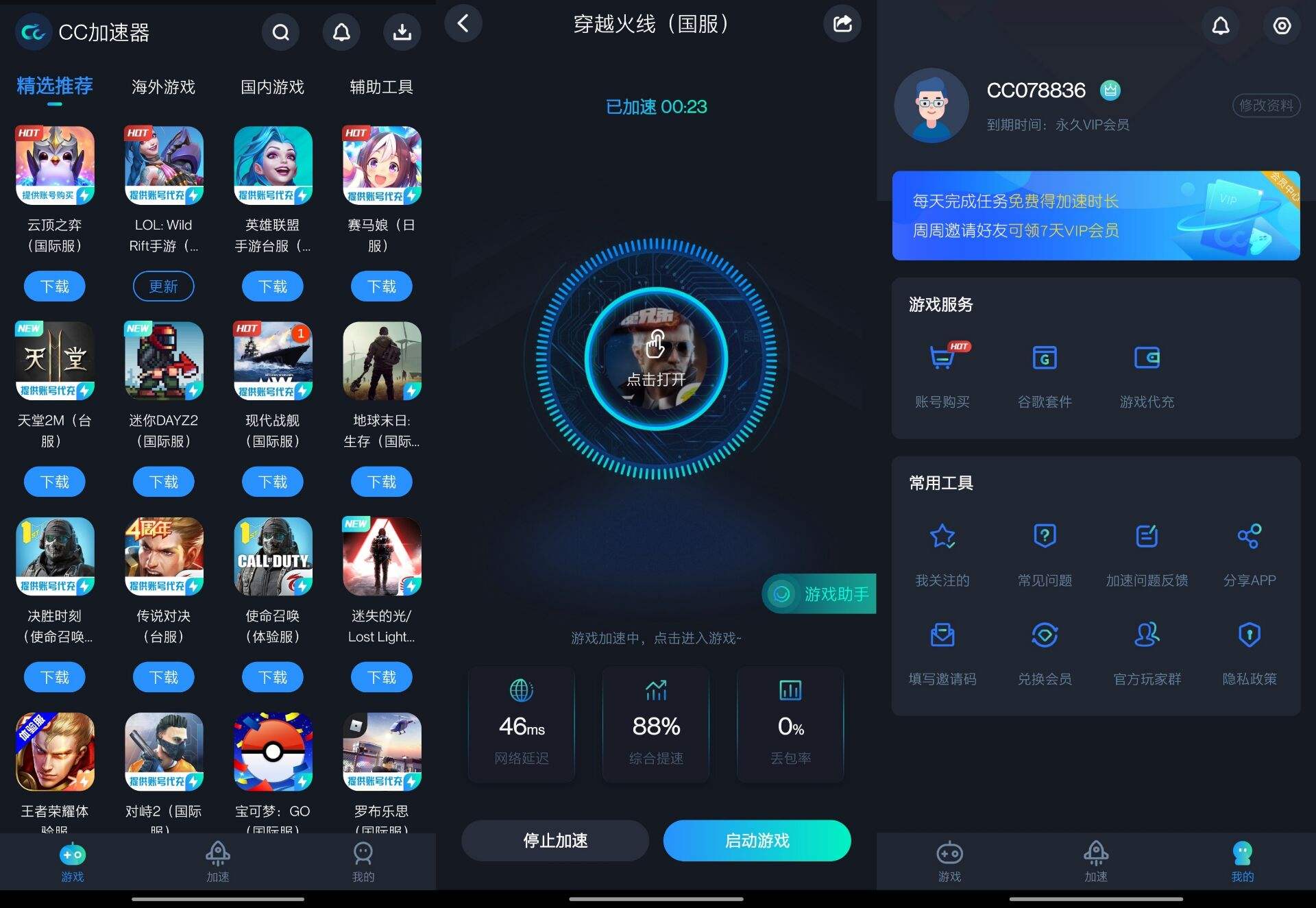The height and width of the screenshot is (908, 1316).
Task: Click 我关注的 (my favorites) star icon
Action: 940,539
